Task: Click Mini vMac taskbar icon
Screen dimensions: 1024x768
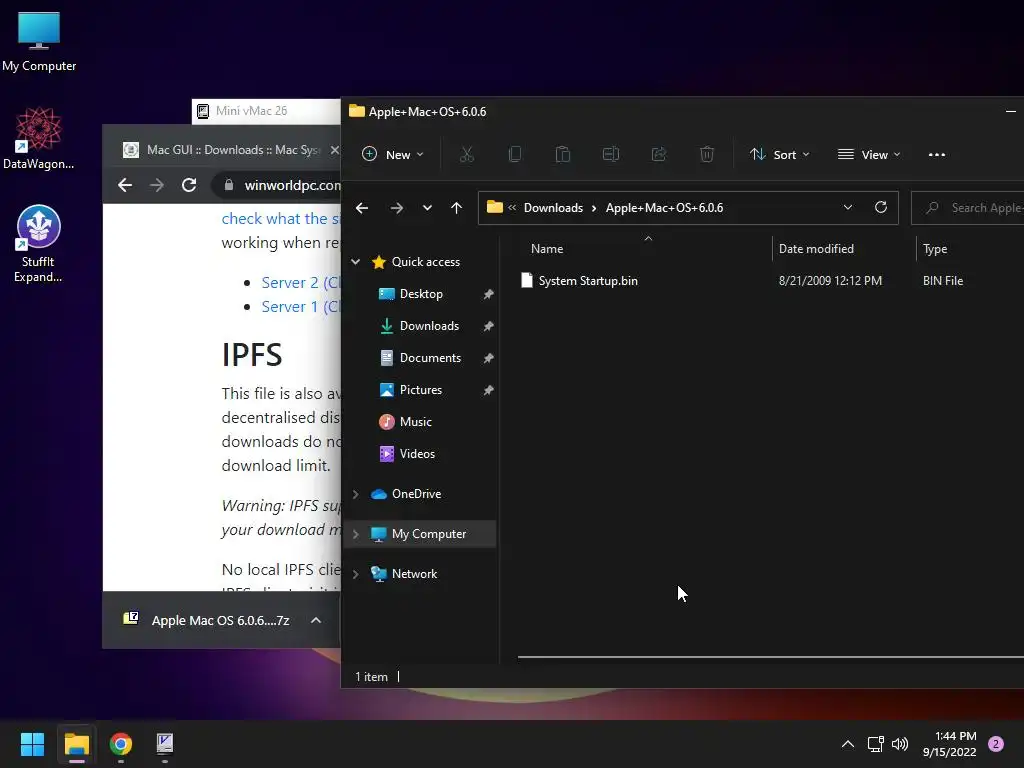Action: (x=165, y=744)
